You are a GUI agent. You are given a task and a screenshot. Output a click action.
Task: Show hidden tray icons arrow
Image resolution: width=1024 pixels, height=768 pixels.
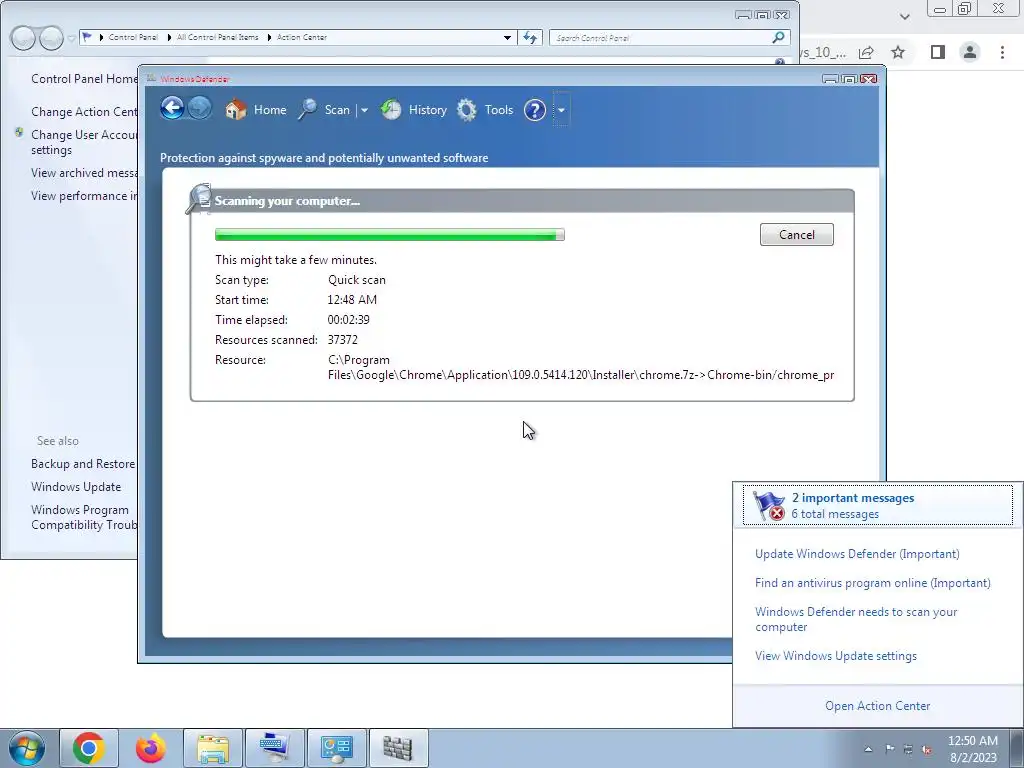click(x=869, y=749)
